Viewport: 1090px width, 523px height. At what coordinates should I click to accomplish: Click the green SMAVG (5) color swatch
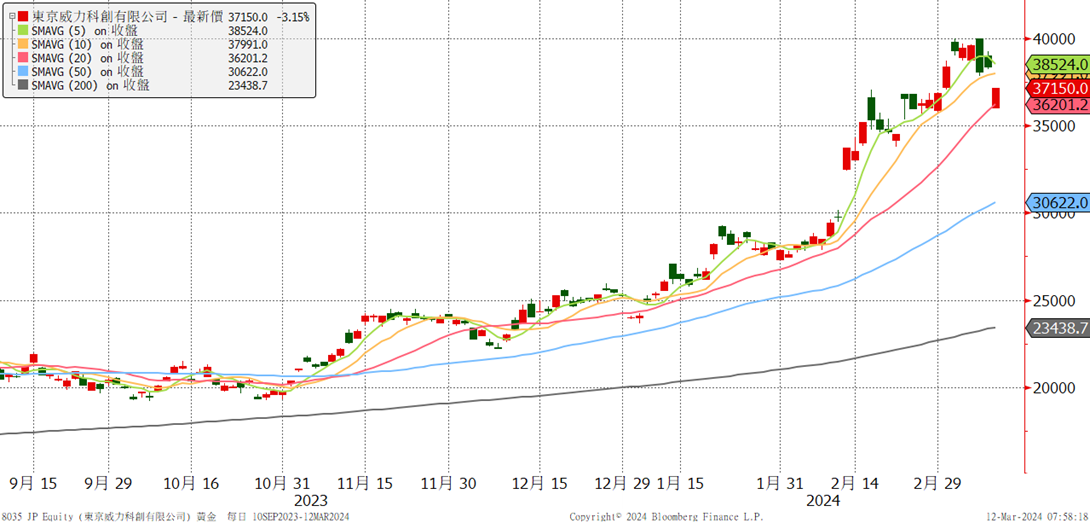pyautogui.click(x=24, y=30)
